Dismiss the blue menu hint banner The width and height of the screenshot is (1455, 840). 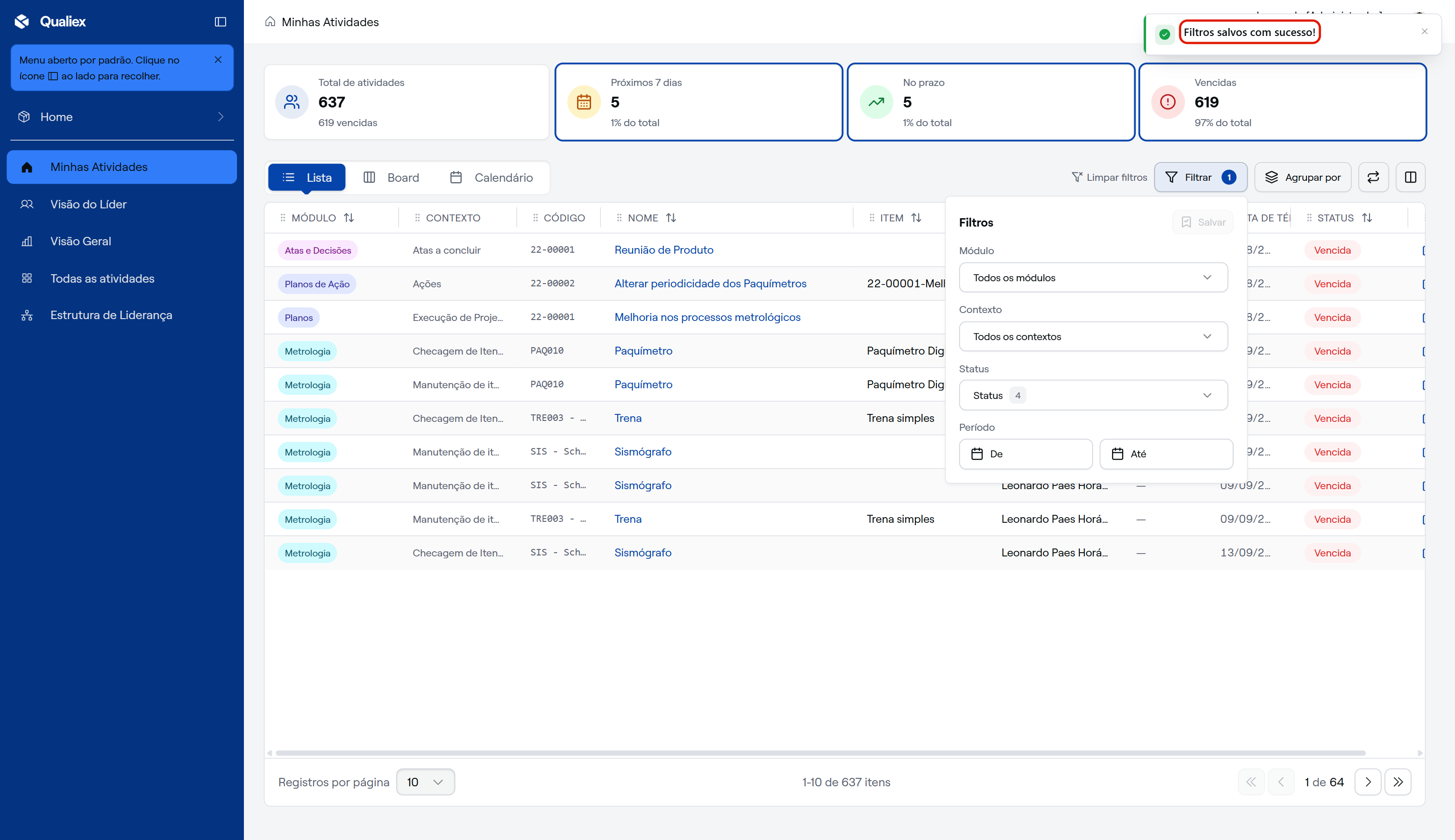tap(218, 60)
